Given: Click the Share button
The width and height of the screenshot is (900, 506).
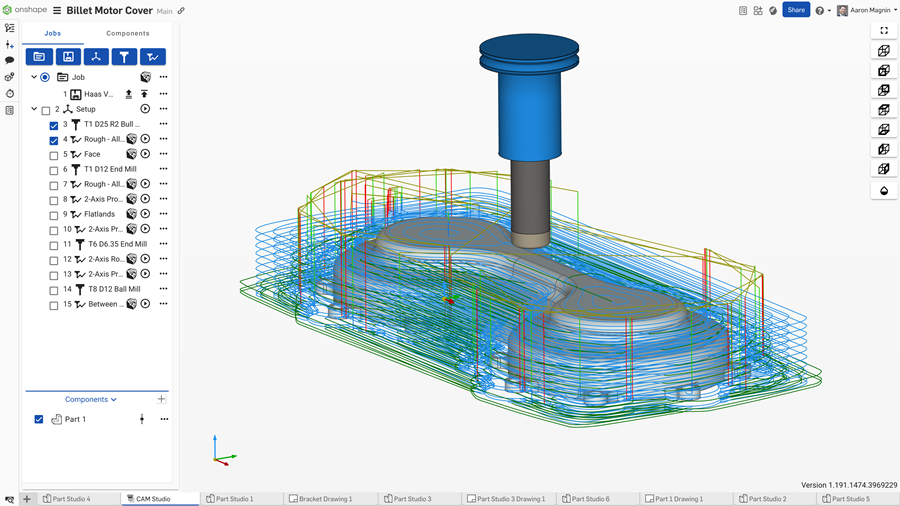Looking at the screenshot, I should coord(796,10).
